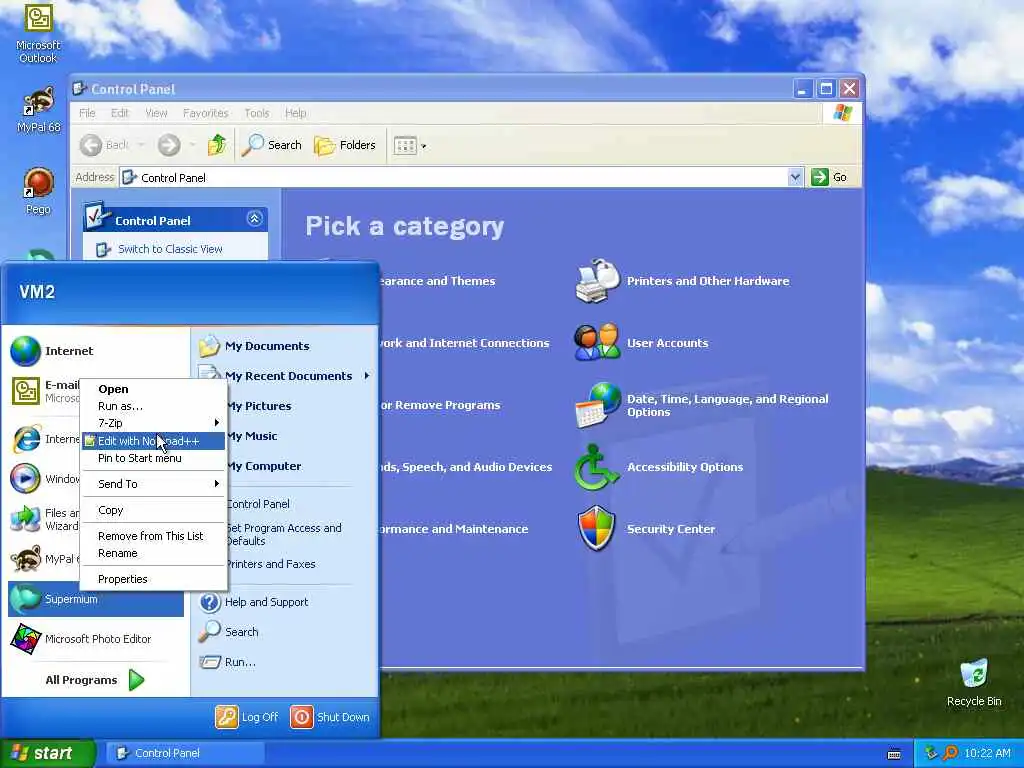Open the User Accounts category icon
Viewport: 1024px width, 768px height.
596,342
